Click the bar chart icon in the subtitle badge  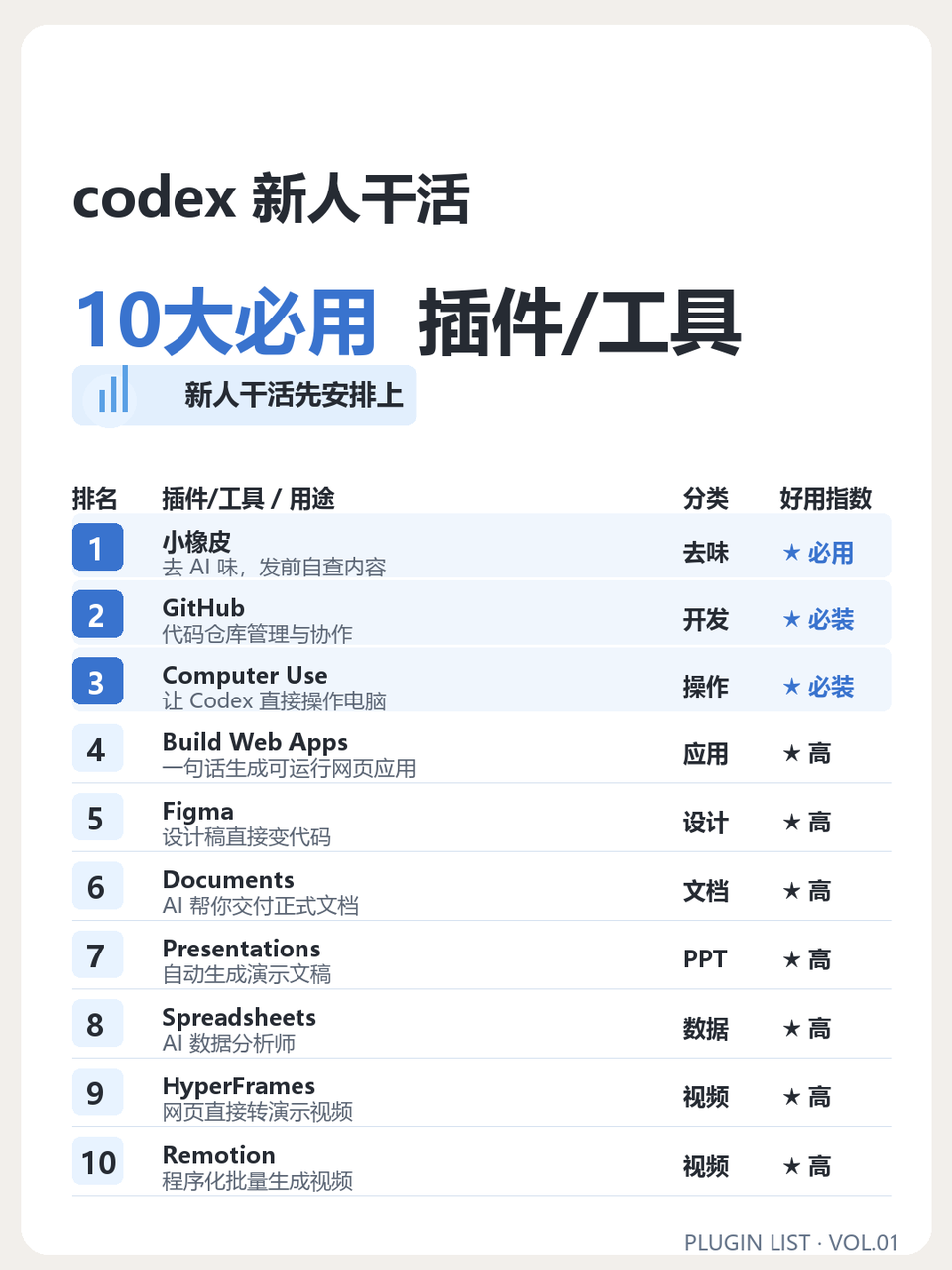pyautogui.click(x=113, y=390)
